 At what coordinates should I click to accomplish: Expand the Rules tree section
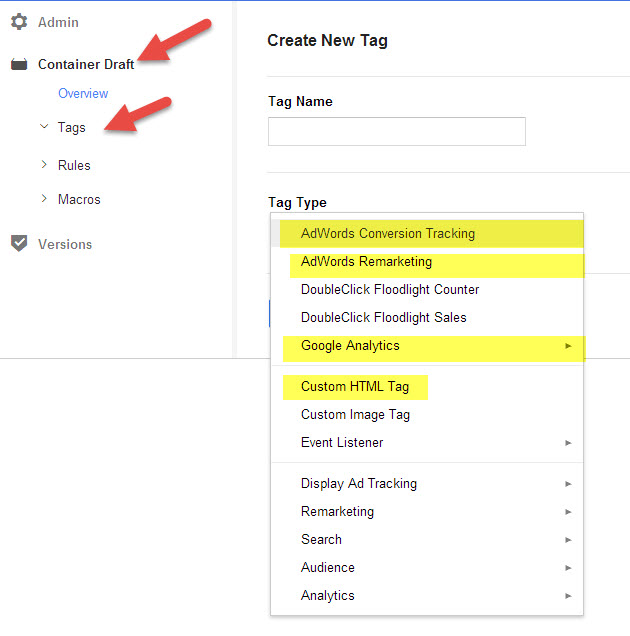pyautogui.click(x=43, y=164)
